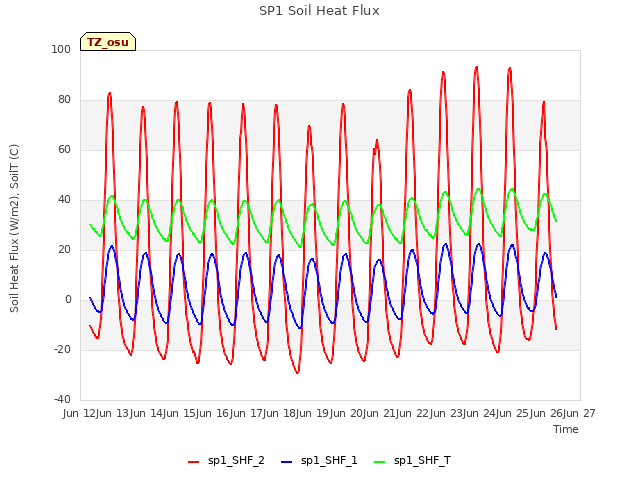
Task: Click the Jun 14 x-axis tick label
Action: [x=147, y=413]
